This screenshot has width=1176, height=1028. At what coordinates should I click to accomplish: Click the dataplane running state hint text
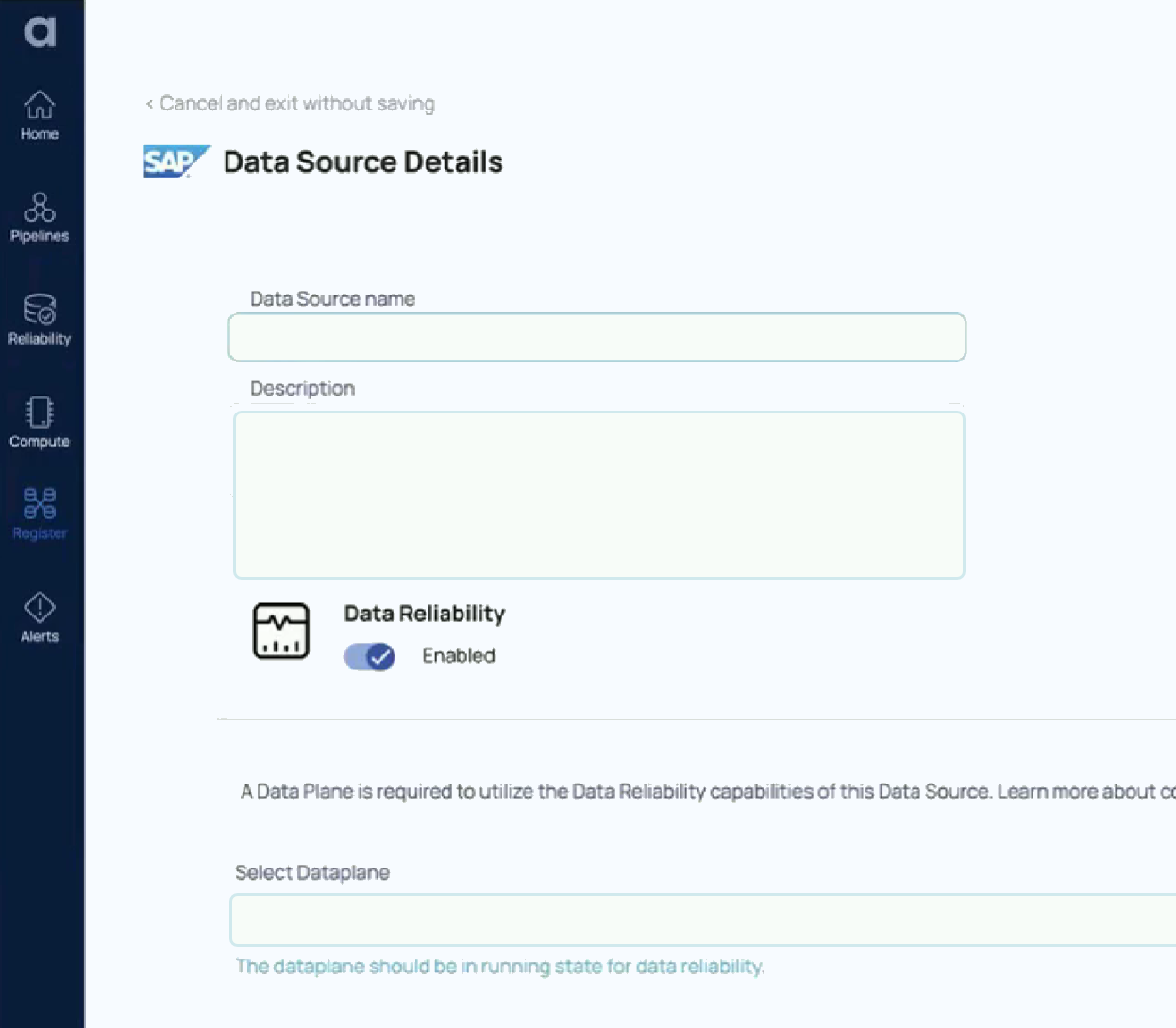(x=500, y=967)
